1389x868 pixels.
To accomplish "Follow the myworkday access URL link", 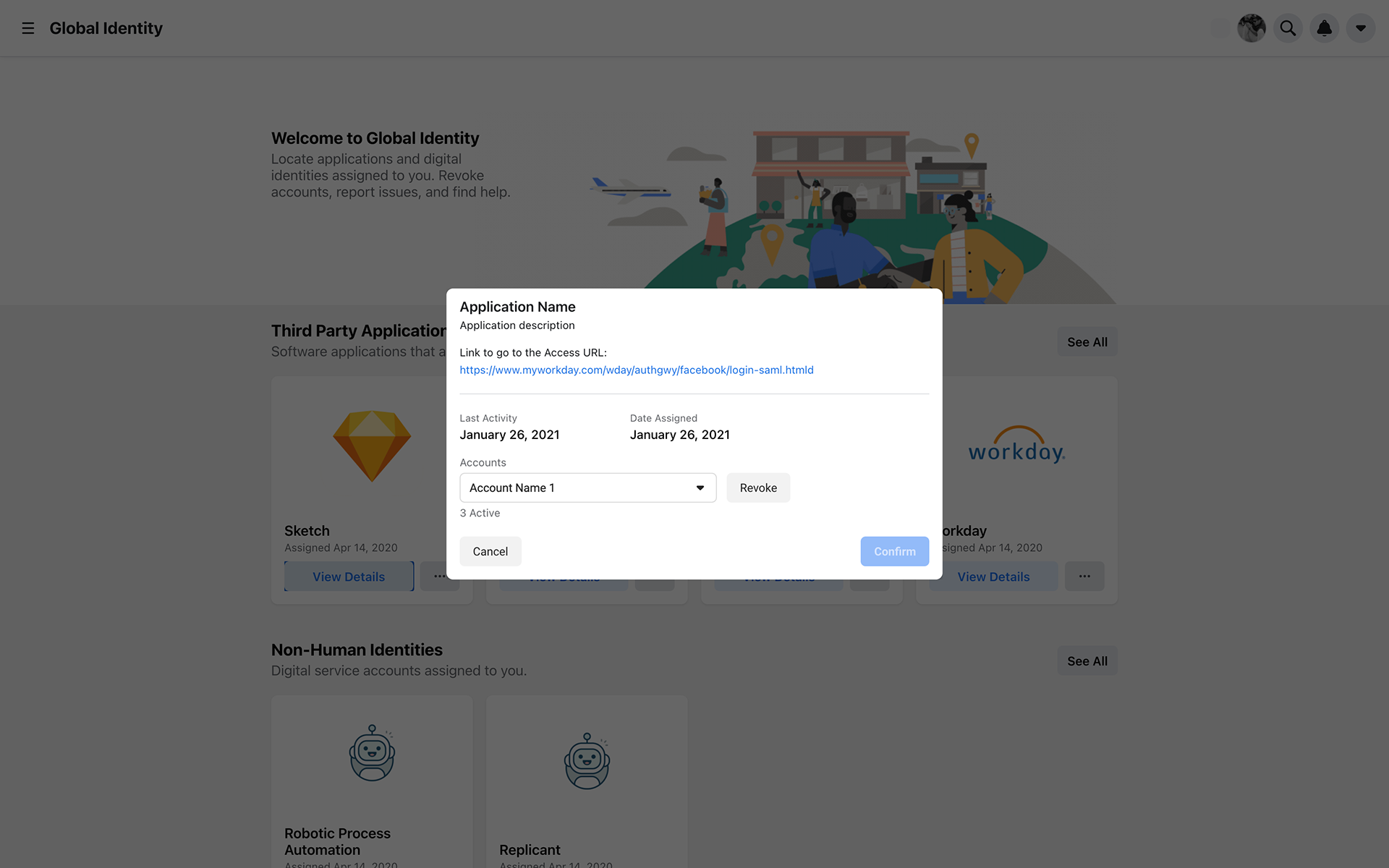I will [x=637, y=370].
